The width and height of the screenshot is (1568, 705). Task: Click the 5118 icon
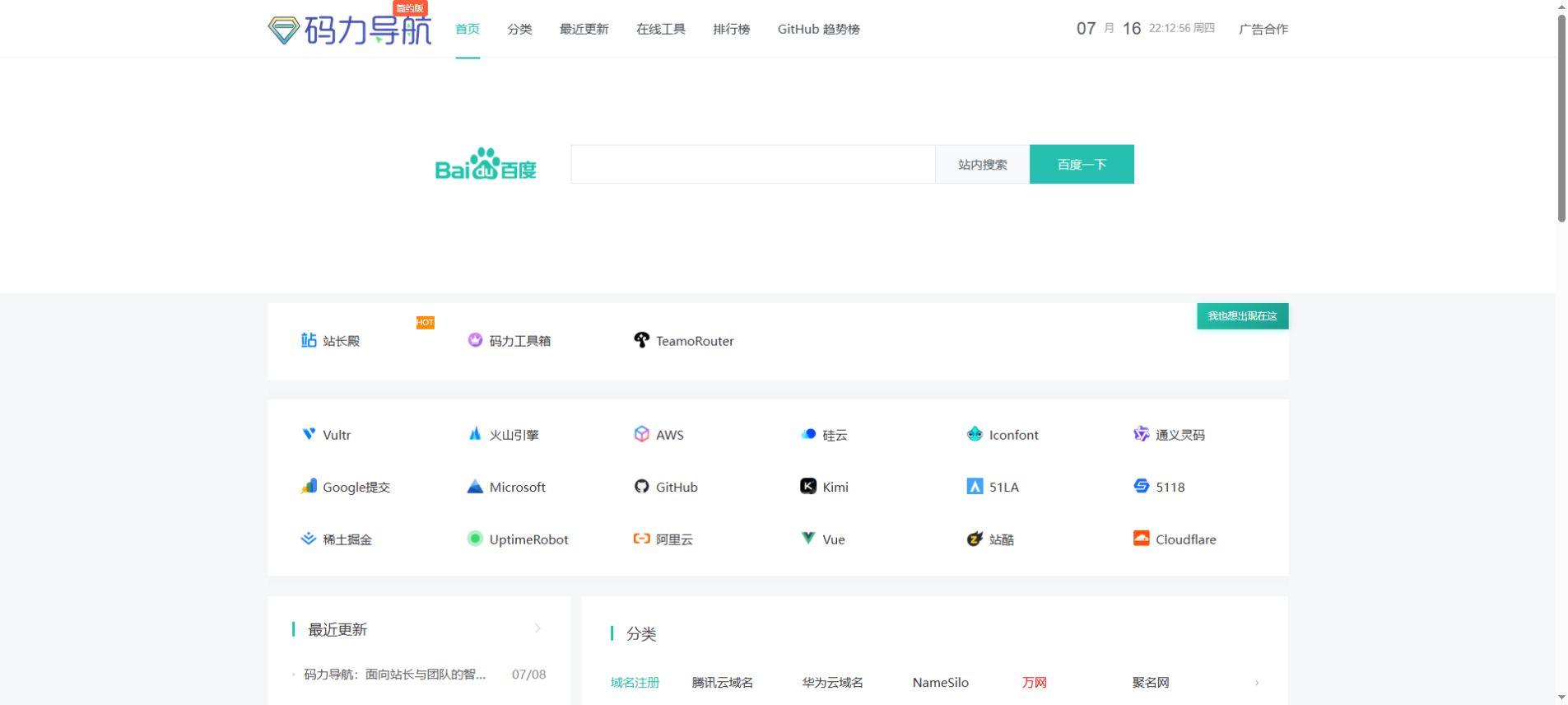pyautogui.click(x=1141, y=487)
